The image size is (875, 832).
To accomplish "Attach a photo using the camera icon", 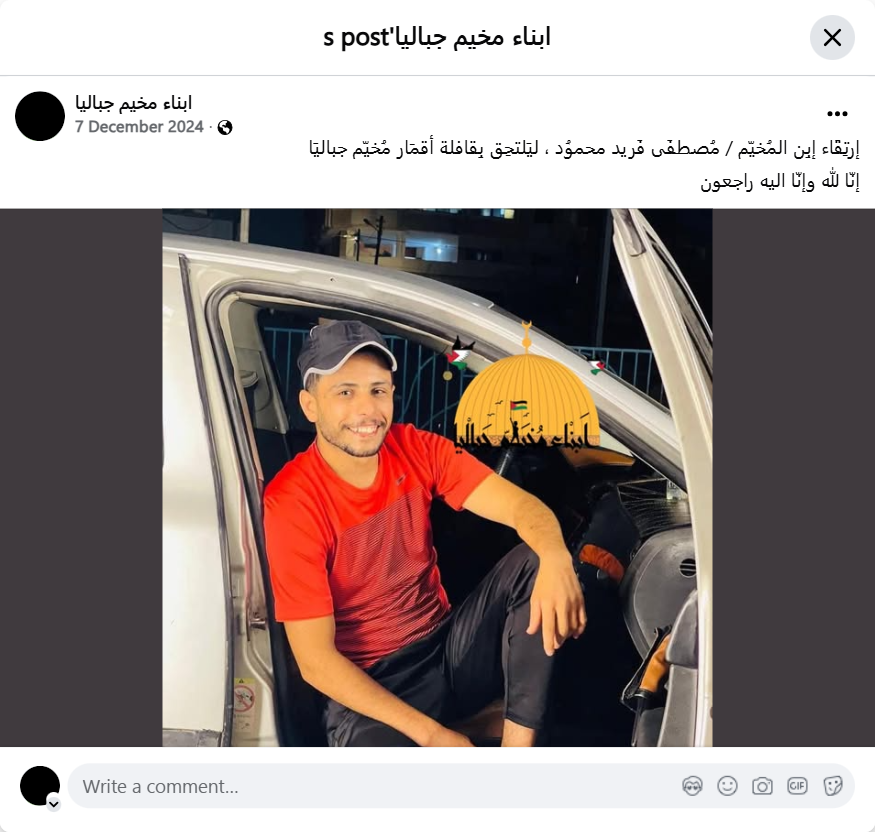I will pos(762,786).
